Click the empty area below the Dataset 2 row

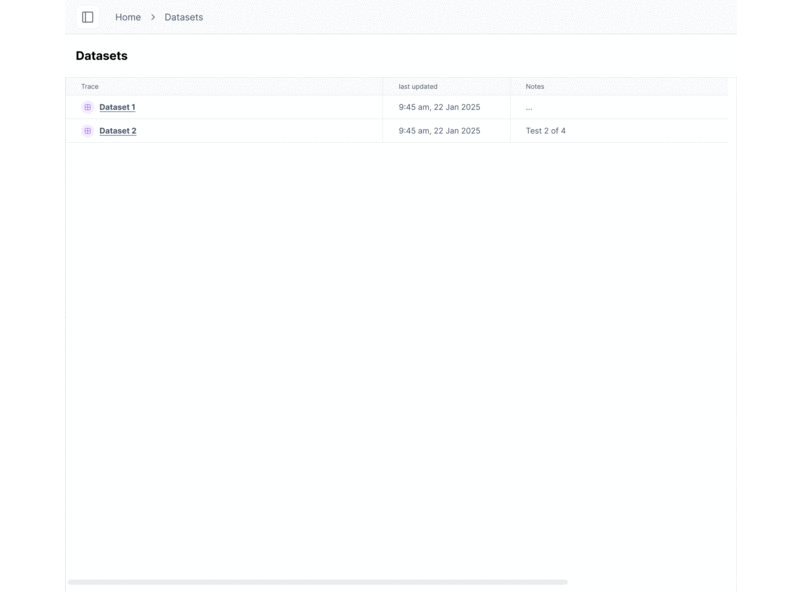(400, 350)
